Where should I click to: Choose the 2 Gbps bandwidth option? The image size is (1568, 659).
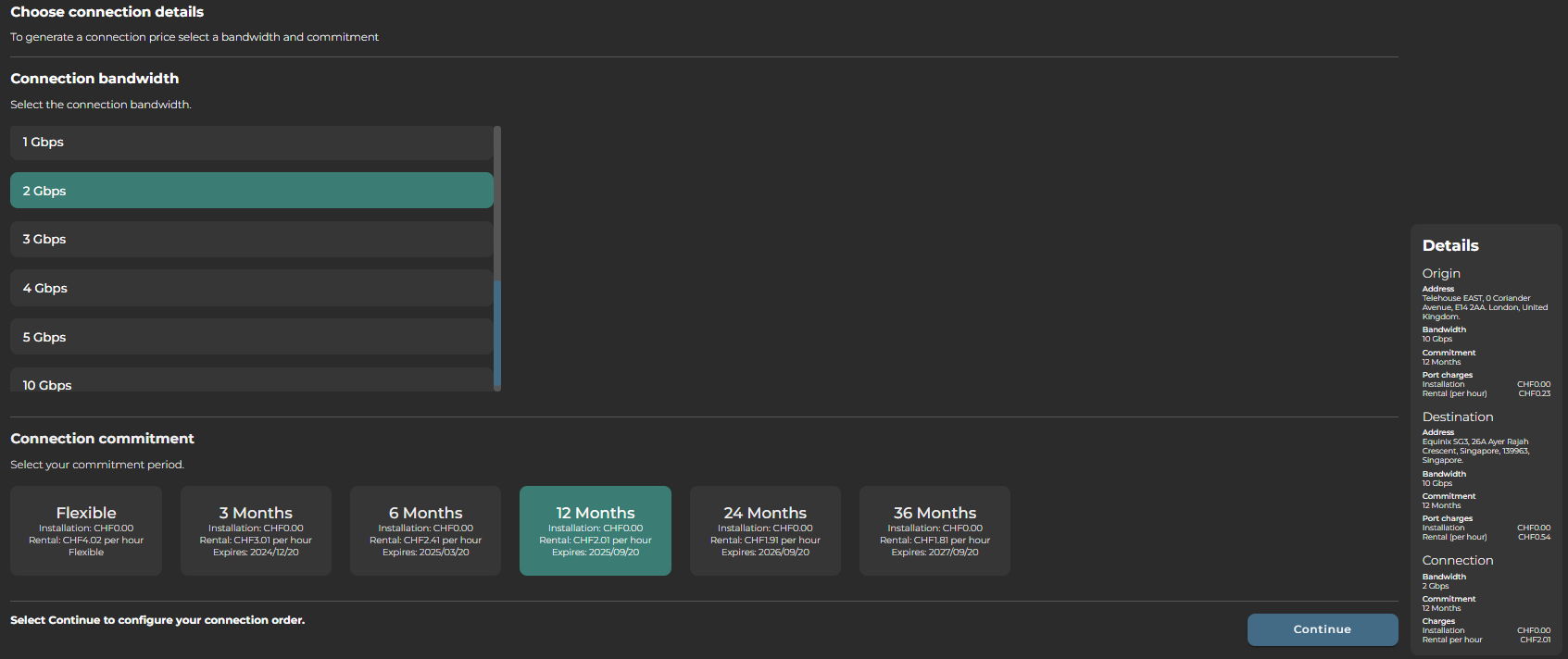point(251,191)
